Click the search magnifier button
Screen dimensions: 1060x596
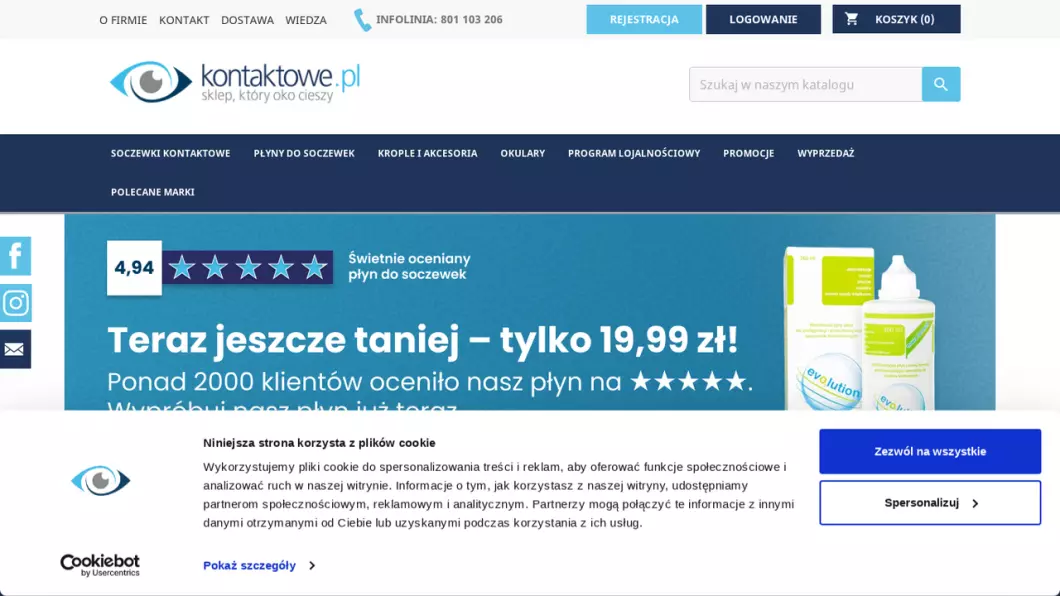click(941, 84)
